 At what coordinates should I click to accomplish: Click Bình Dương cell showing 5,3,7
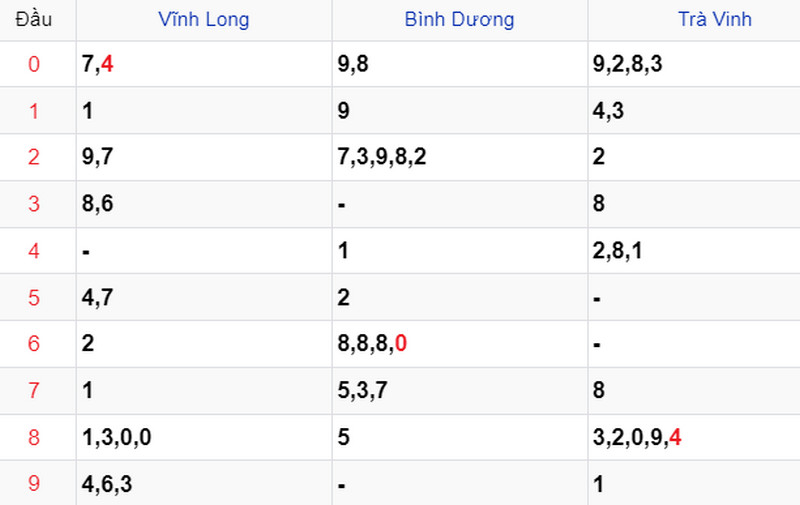(460, 390)
